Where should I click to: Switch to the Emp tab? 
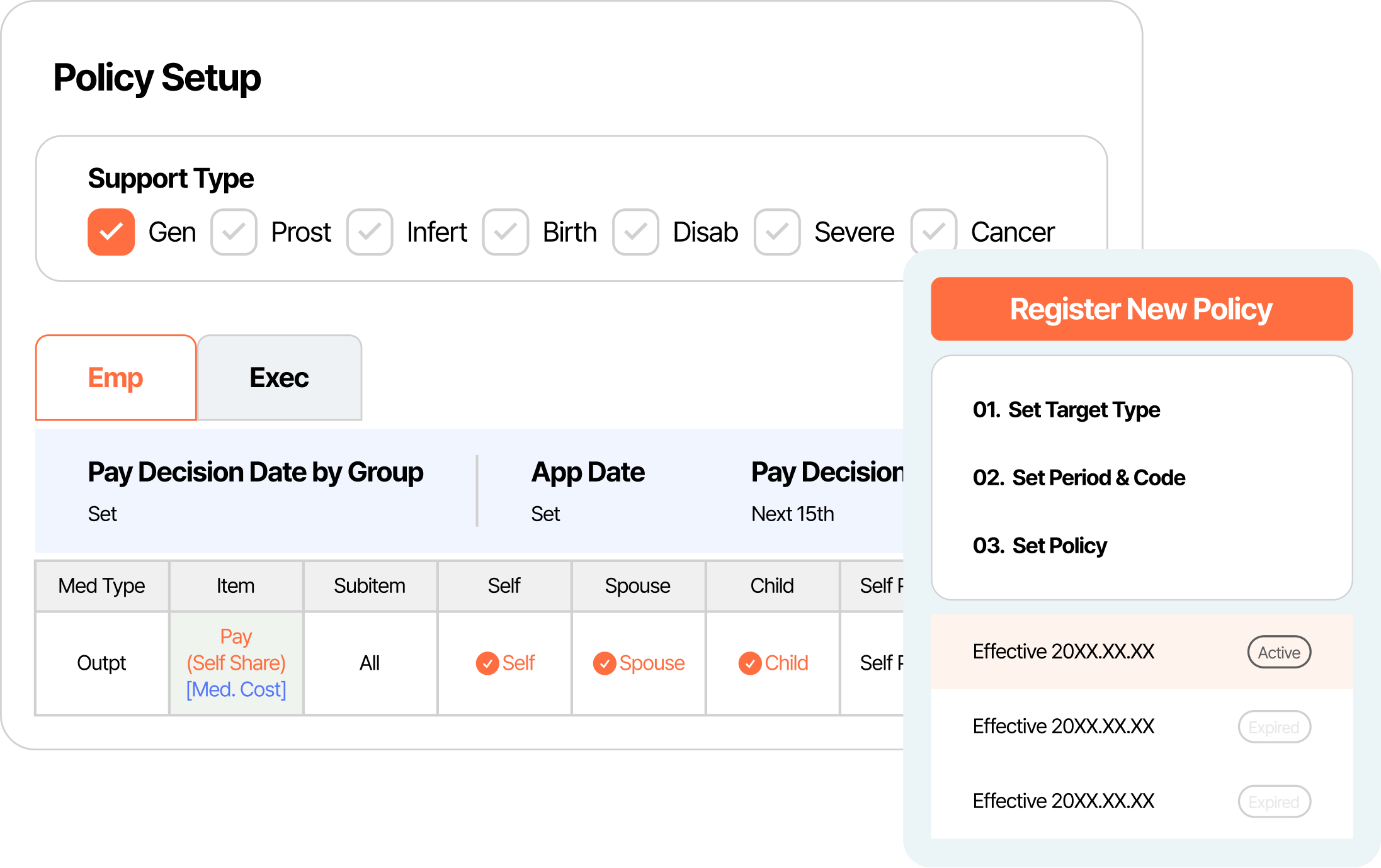point(116,378)
